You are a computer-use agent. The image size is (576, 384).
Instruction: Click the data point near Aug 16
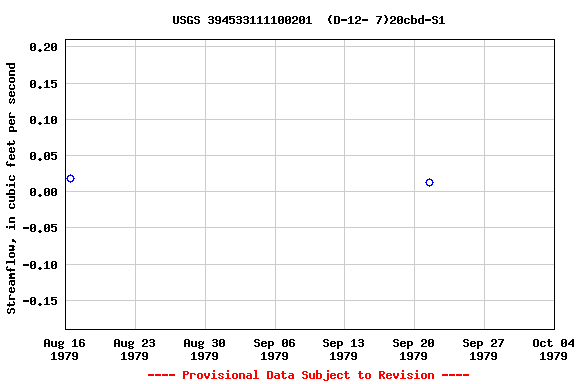[71, 179]
